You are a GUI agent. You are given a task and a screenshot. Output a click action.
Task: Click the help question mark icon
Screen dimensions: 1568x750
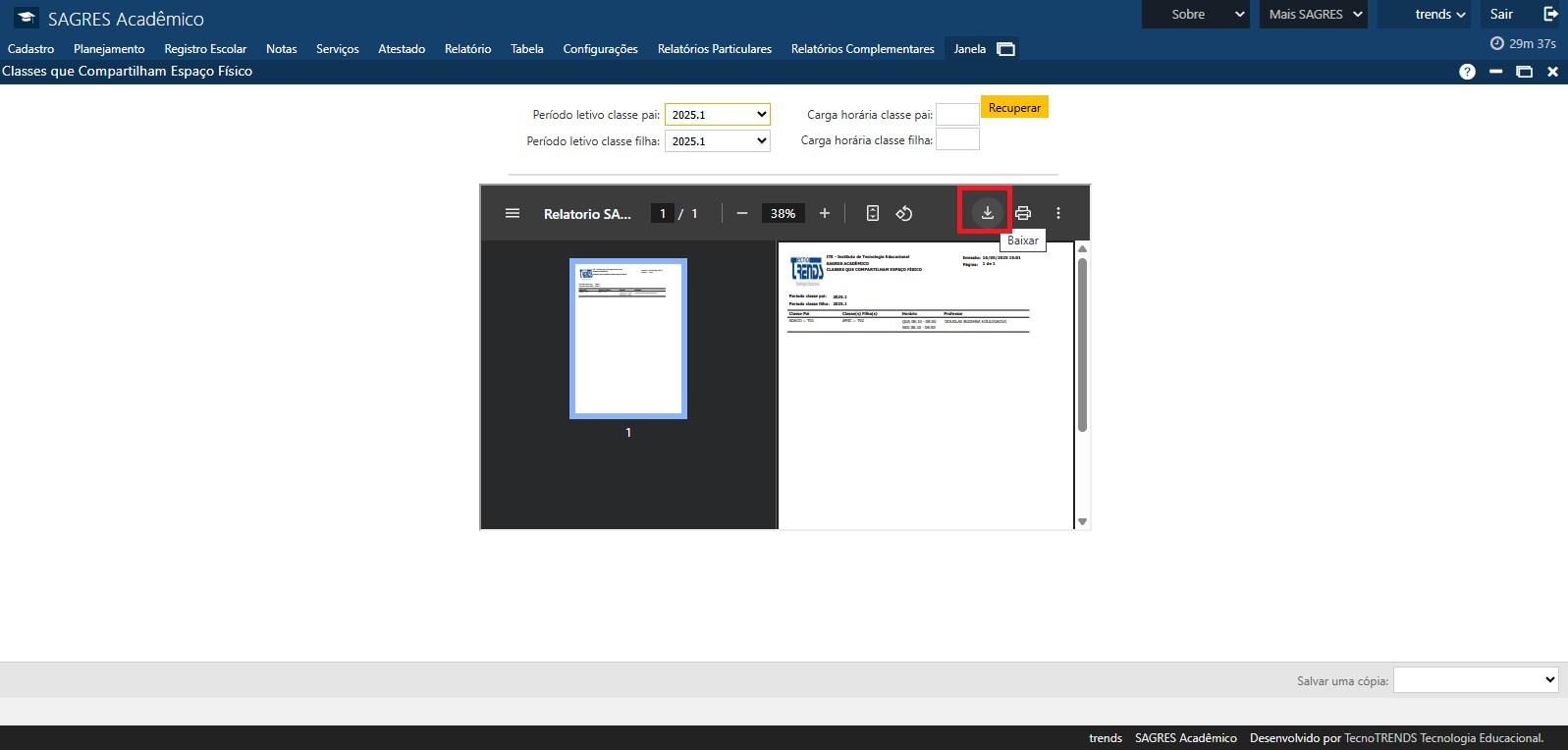(x=1467, y=72)
